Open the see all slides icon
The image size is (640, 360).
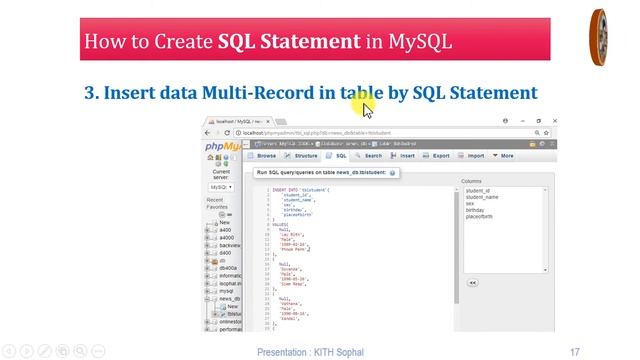(x=62, y=351)
